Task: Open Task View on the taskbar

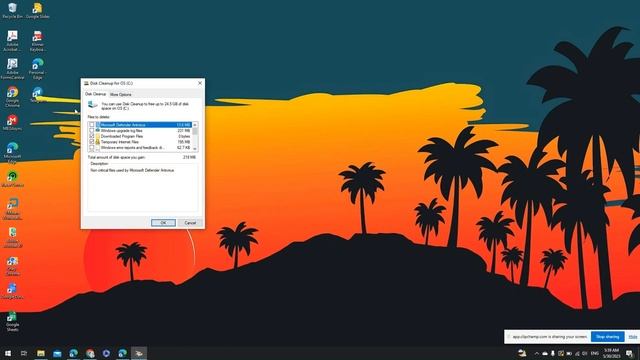Action: point(24,353)
